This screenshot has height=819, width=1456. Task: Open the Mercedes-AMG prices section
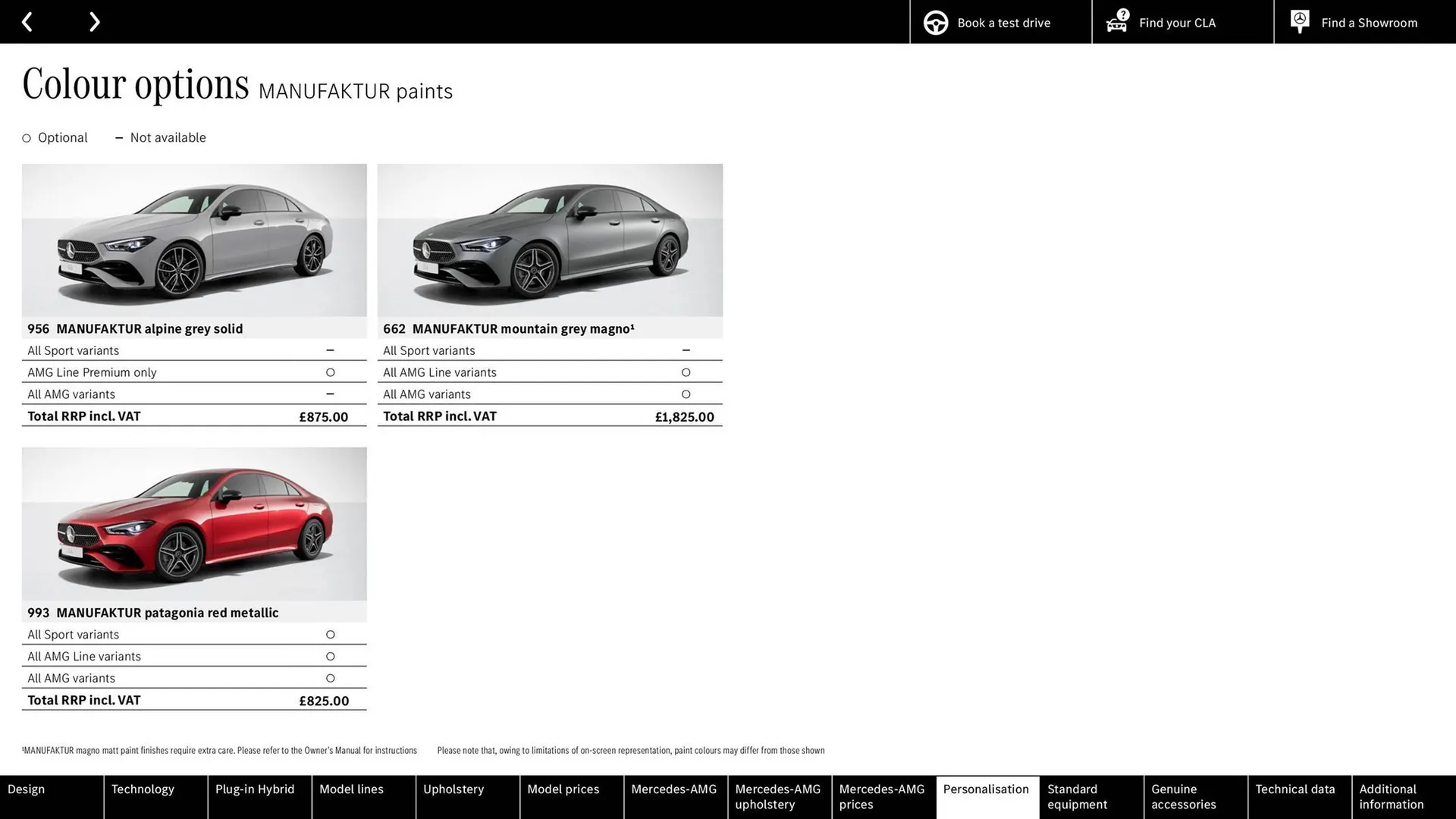coord(882,796)
